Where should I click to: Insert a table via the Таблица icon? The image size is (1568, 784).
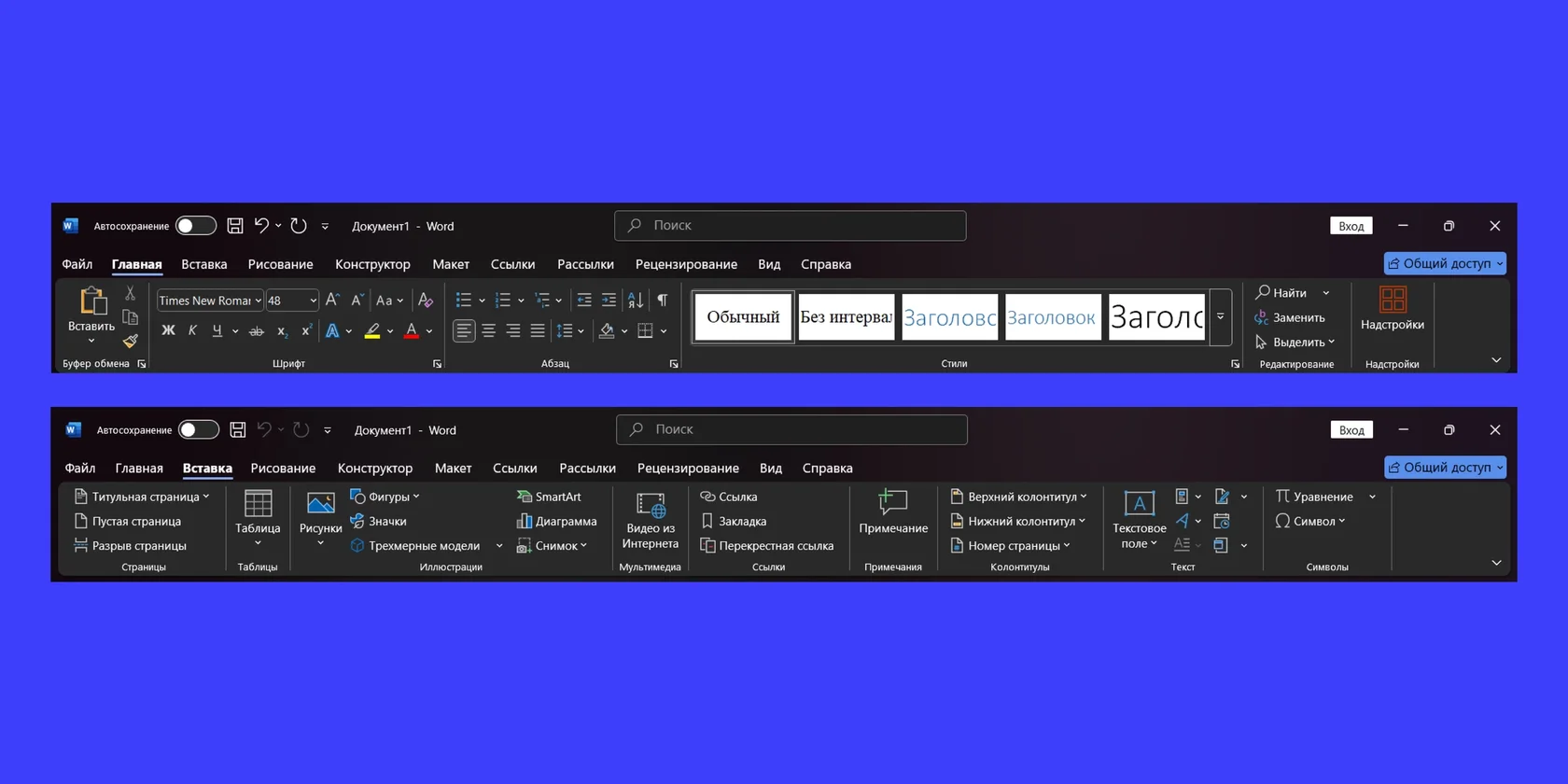(259, 503)
